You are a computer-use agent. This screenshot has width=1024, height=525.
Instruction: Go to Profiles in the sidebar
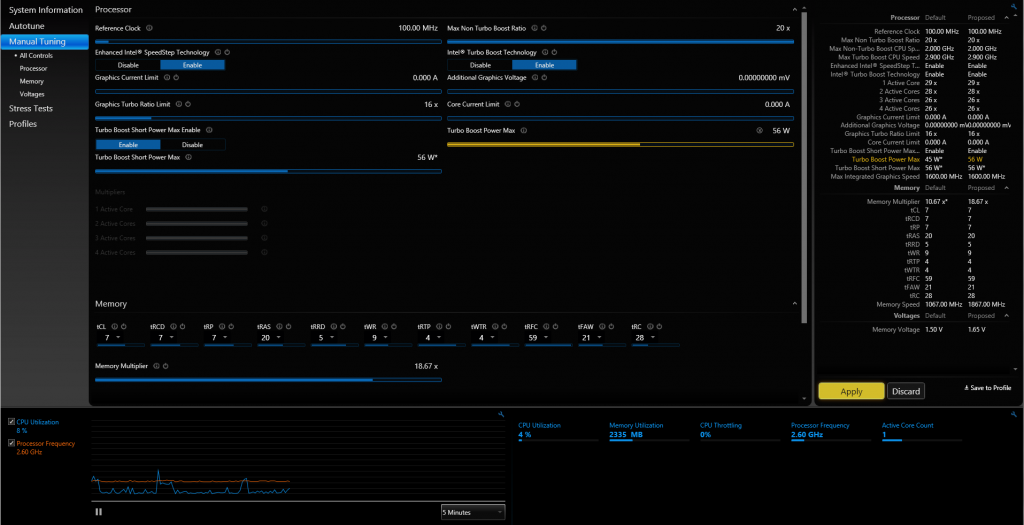pyautogui.click(x=23, y=124)
